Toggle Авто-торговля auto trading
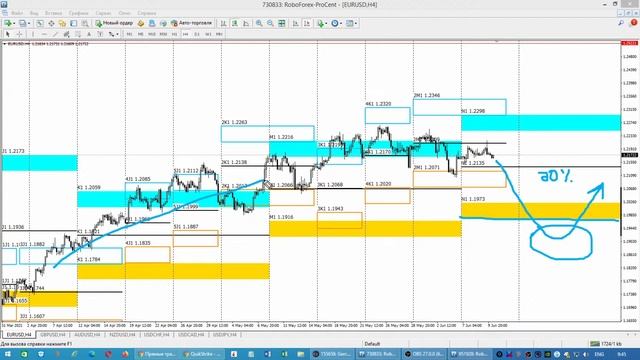Screen dimensions: 640x360 coord(191,23)
